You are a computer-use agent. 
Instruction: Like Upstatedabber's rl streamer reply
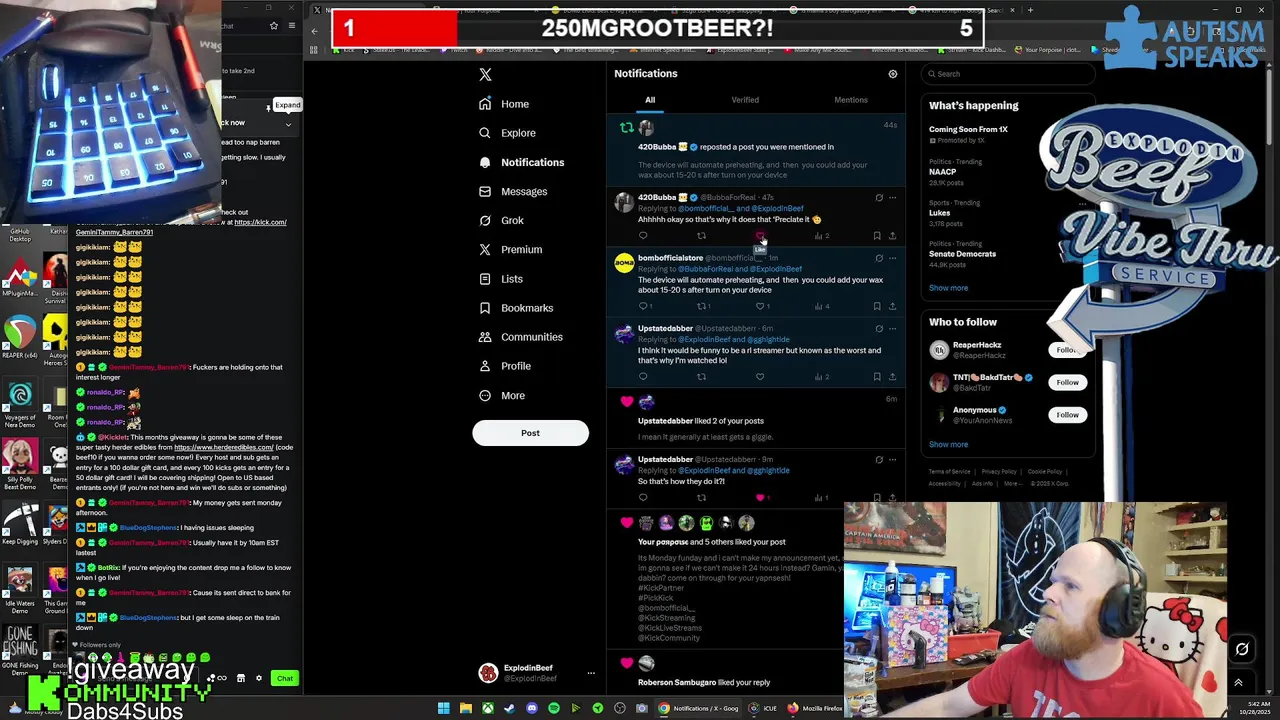click(x=760, y=377)
